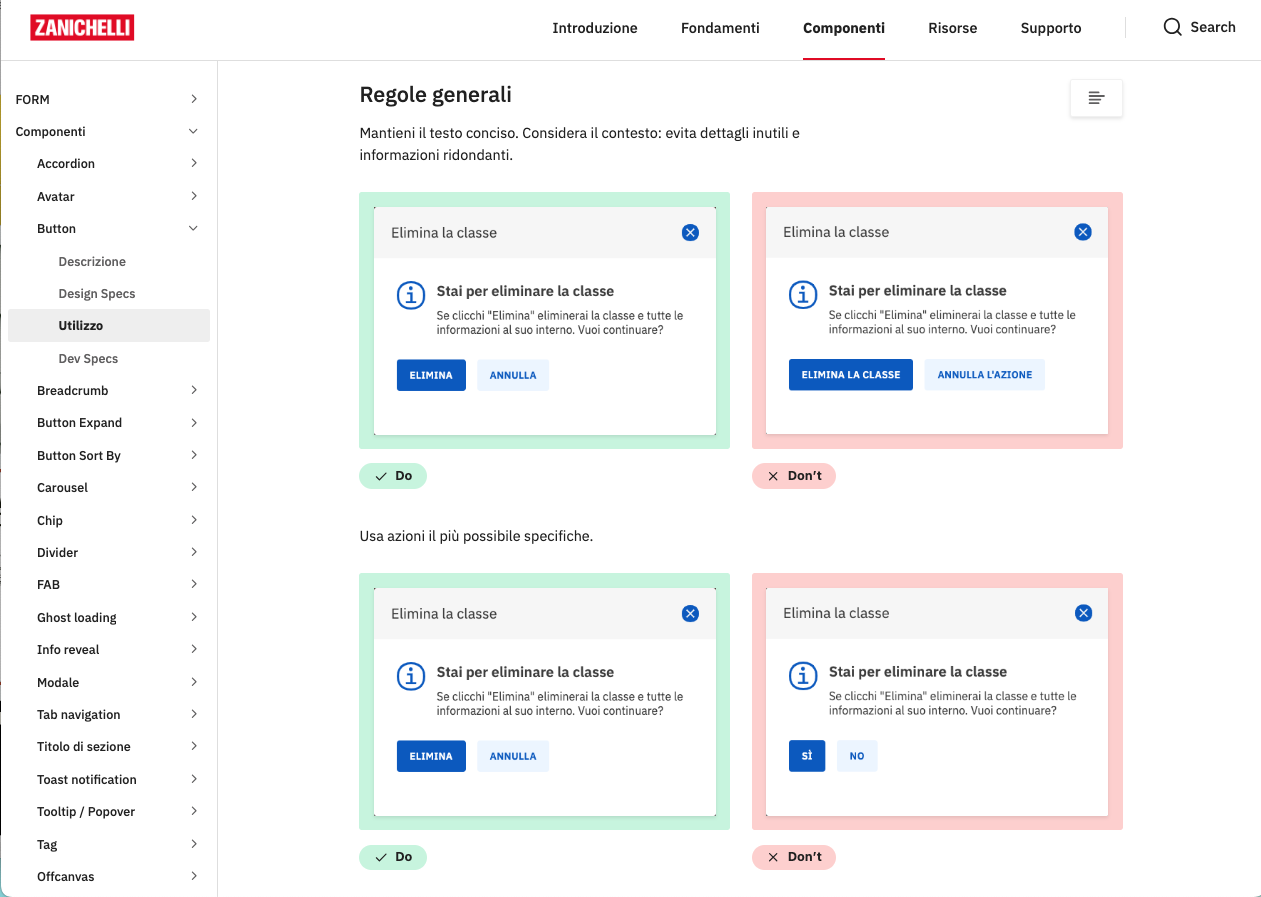The width and height of the screenshot is (1261, 897).
Task: Select Design Specs in the sidebar
Action: [x=97, y=294]
